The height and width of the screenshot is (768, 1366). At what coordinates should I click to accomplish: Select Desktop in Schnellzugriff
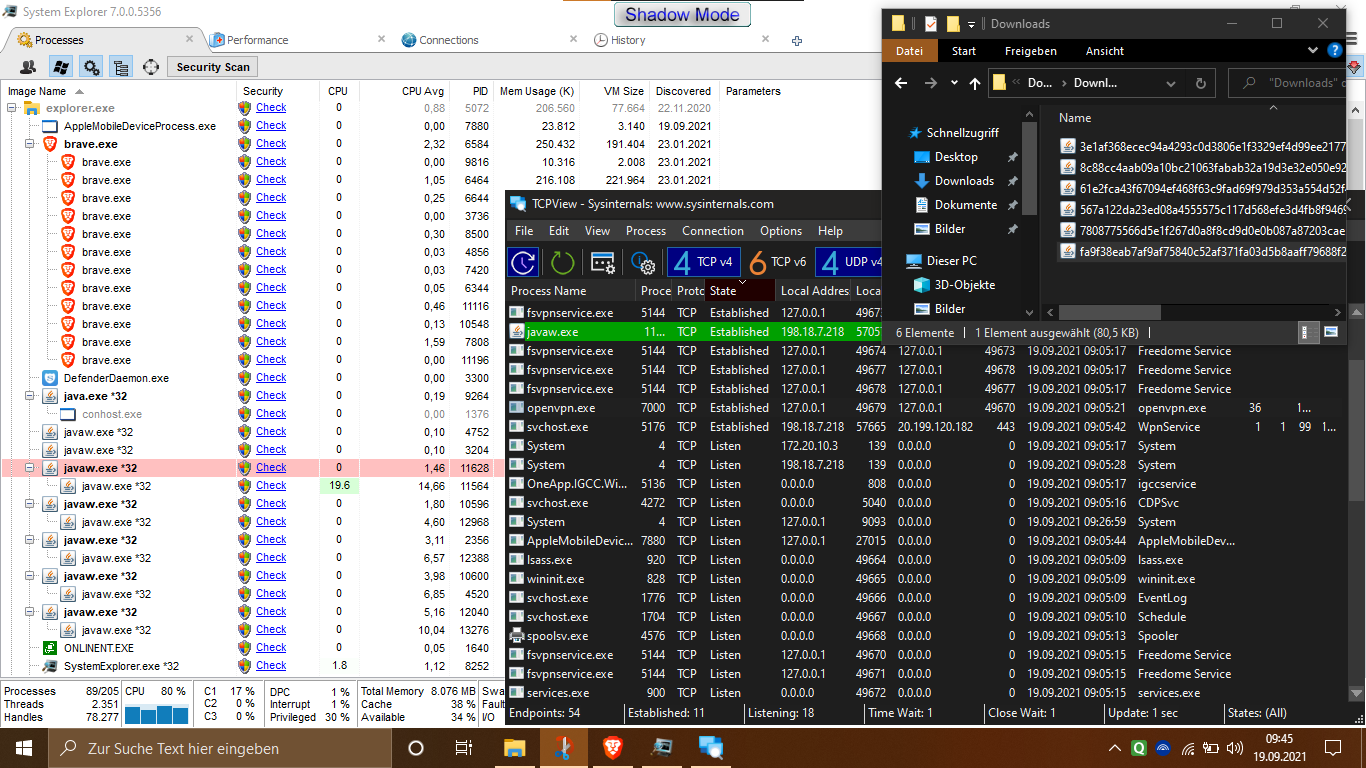point(956,157)
